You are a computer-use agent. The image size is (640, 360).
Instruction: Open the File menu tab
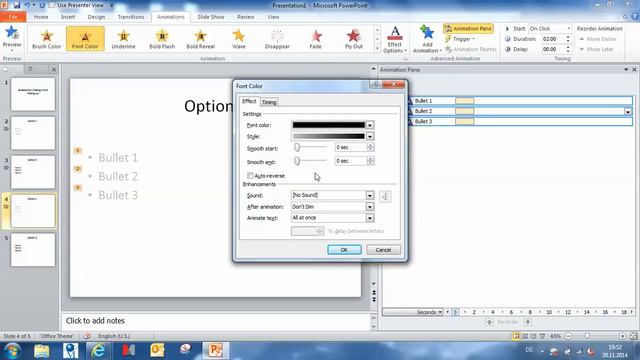point(13,17)
